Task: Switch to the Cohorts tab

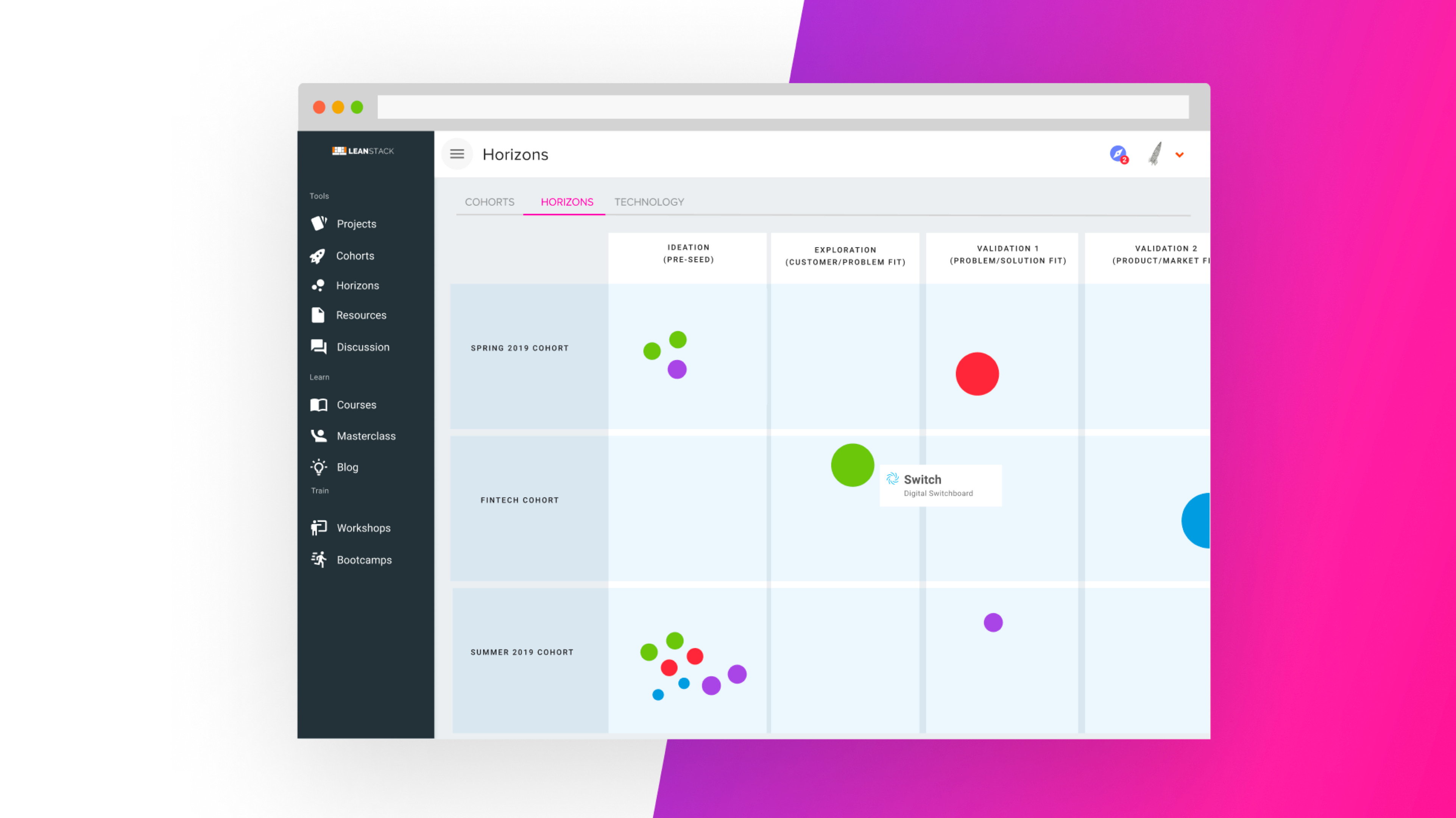Action: coord(489,202)
